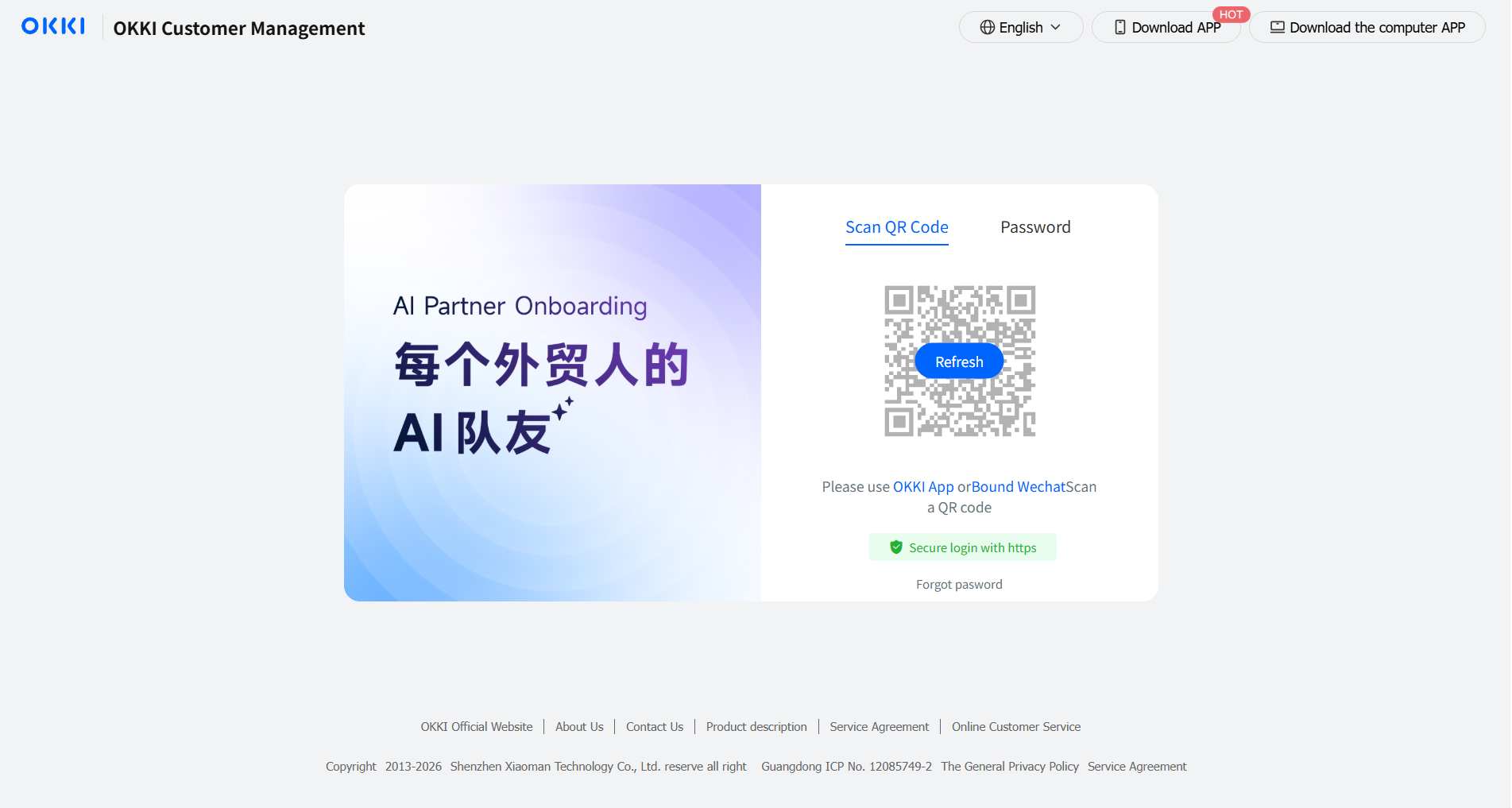This screenshot has height=808, width=1512.
Task: Click Download the computer APP button
Action: 1367,27
